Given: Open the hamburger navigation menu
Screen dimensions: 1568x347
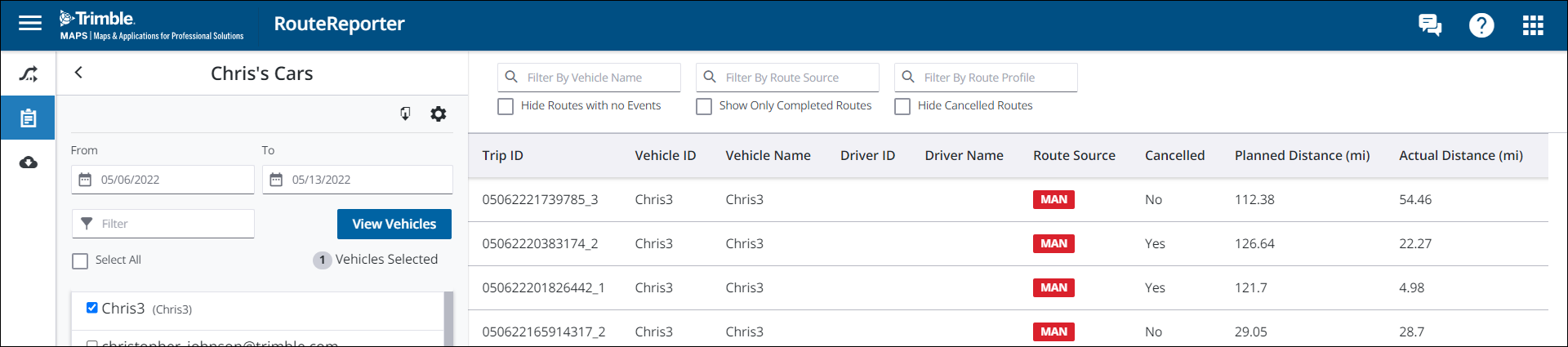Looking at the screenshot, I should [30, 24].
